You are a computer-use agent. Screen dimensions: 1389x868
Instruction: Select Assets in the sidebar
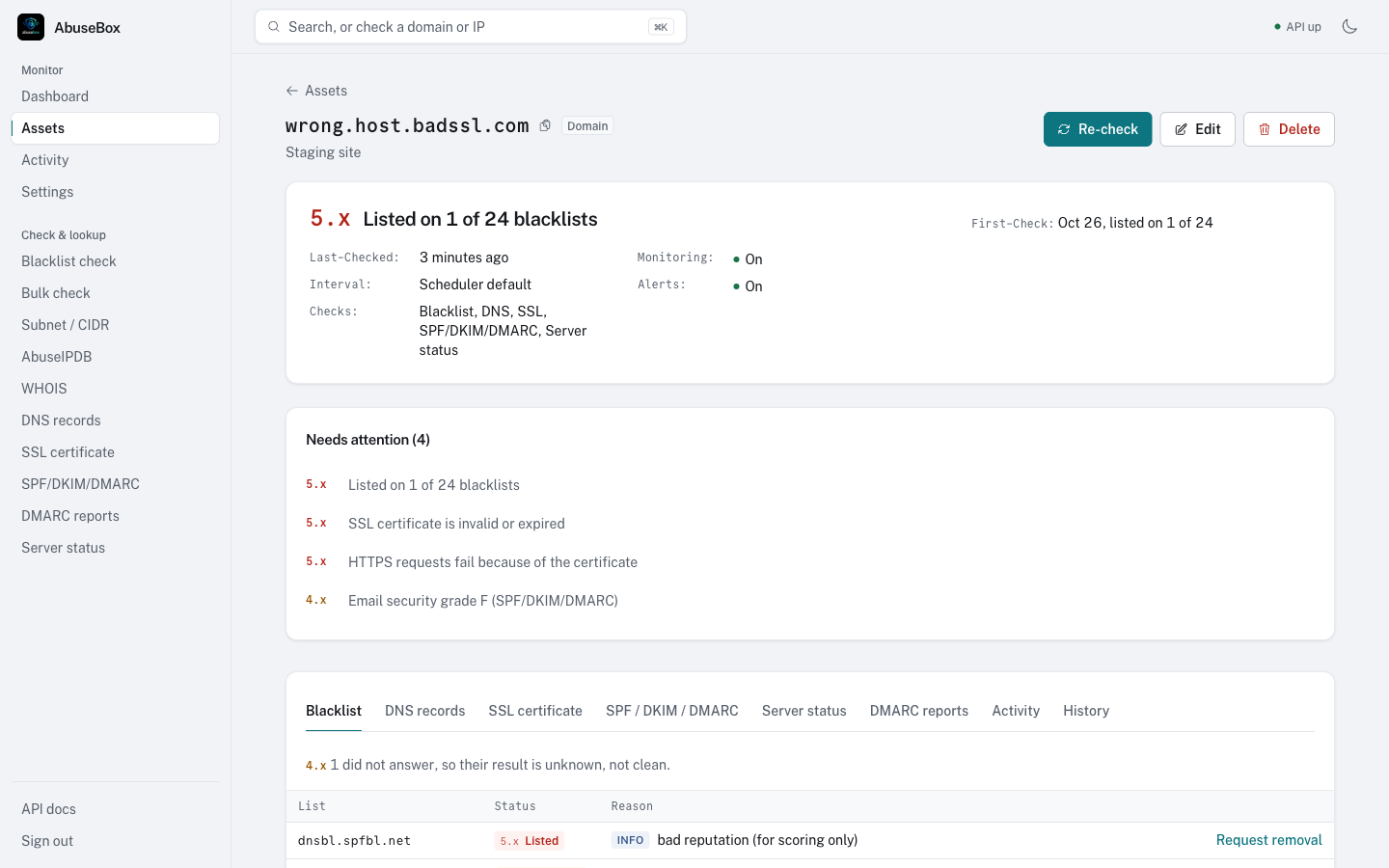click(x=116, y=128)
